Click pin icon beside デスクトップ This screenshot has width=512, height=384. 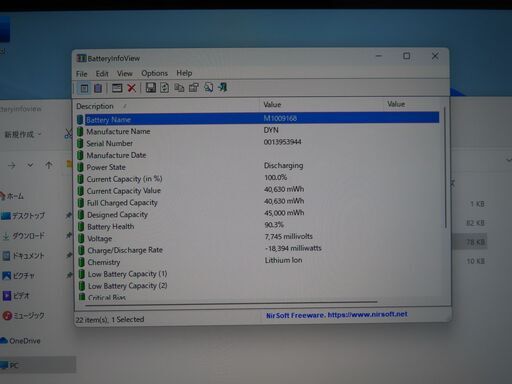tap(69, 215)
